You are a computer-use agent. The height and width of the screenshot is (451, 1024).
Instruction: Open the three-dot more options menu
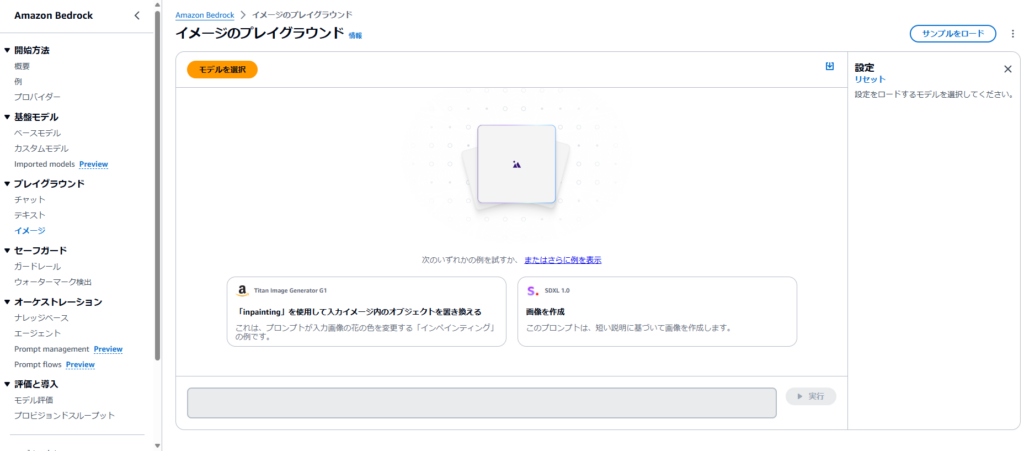coord(1013,33)
